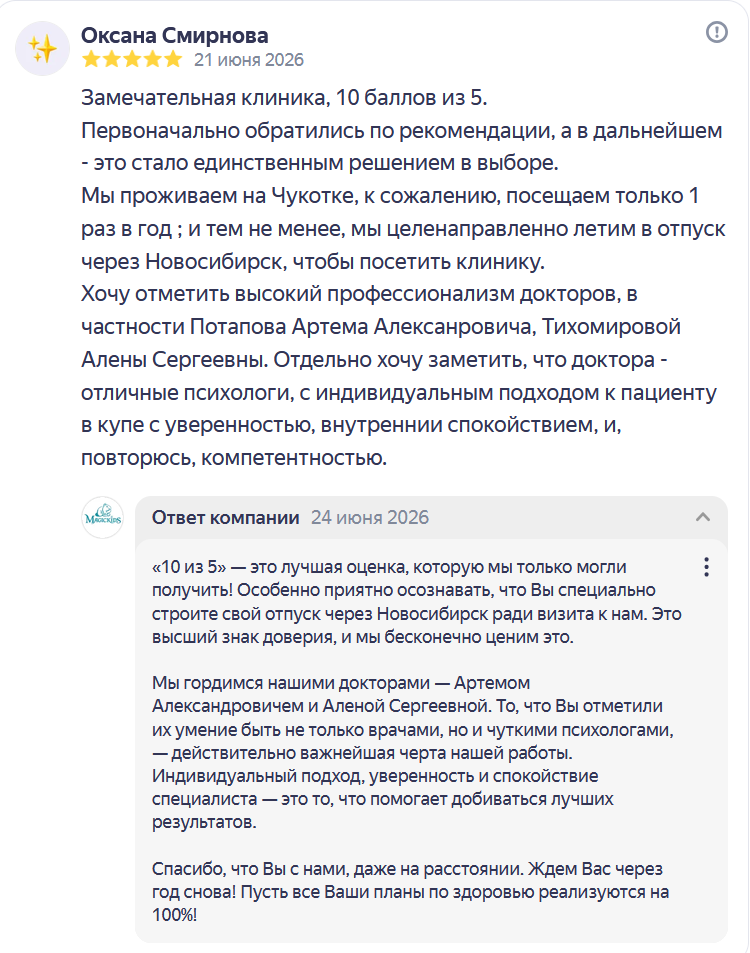Click the third rating star
The height and width of the screenshot is (953, 750).
coord(132,60)
